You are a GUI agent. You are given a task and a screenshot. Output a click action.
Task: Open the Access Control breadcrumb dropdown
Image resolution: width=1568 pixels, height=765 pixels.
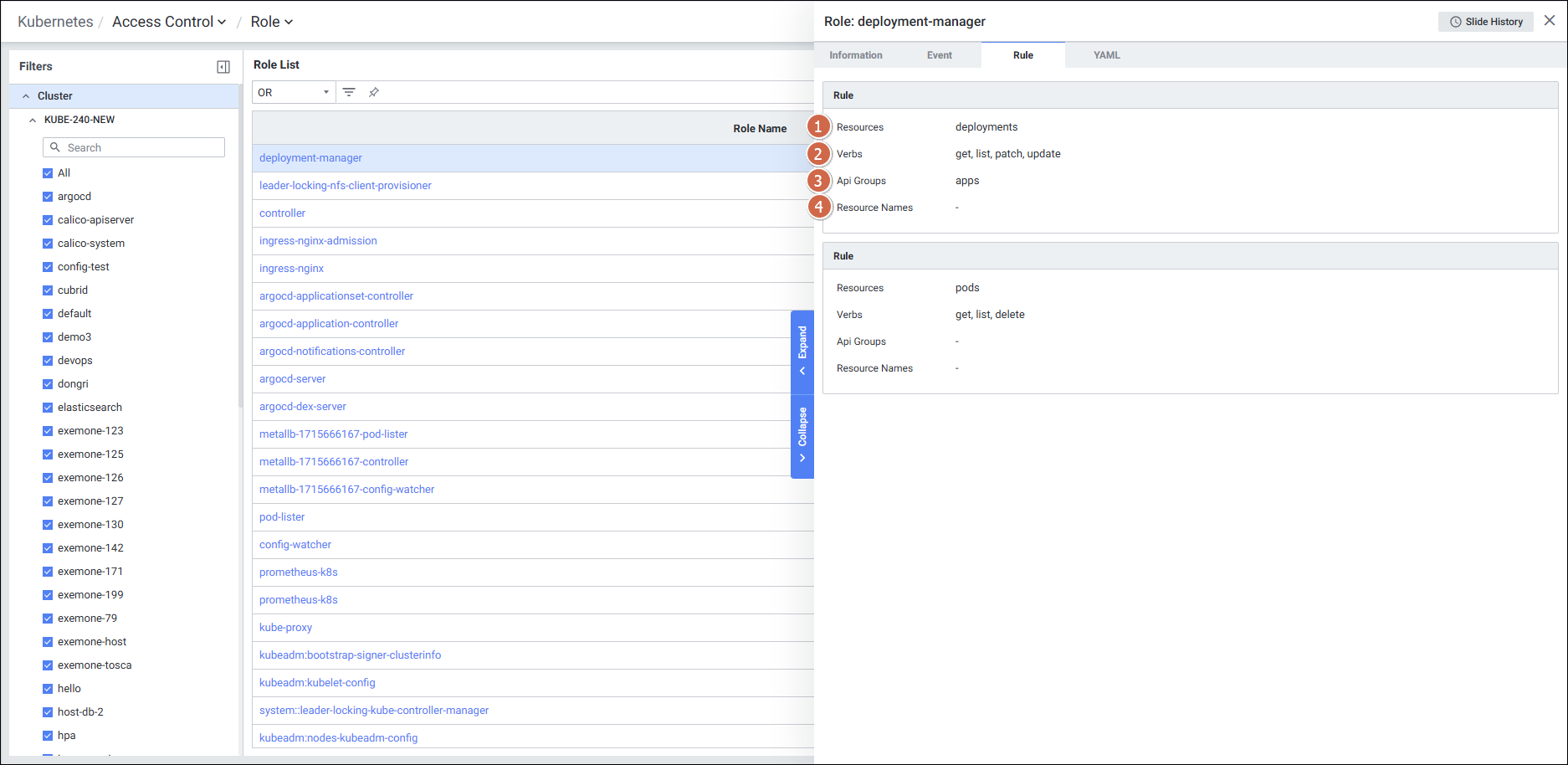click(x=169, y=22)
